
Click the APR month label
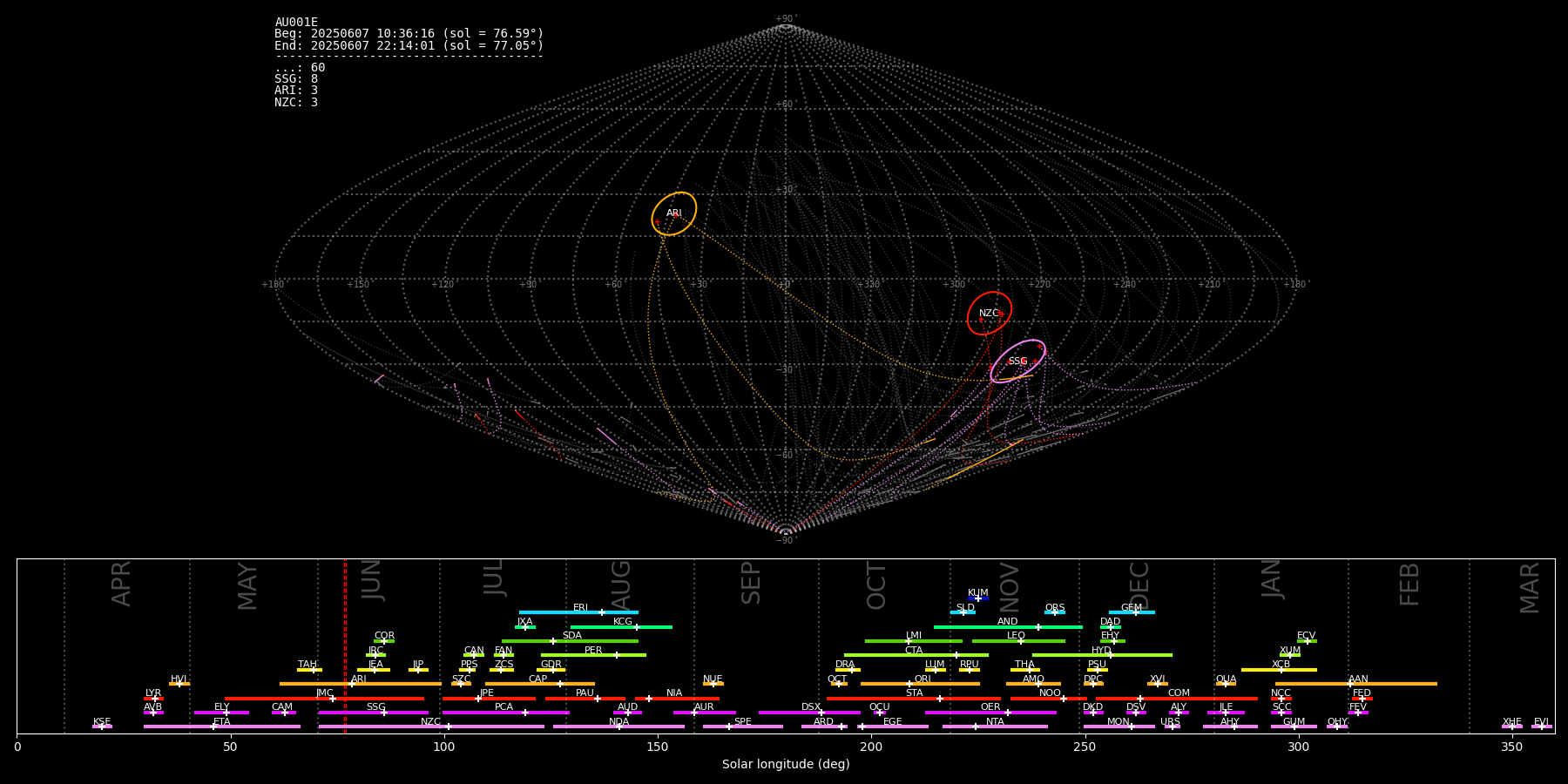tap(121, 584)
